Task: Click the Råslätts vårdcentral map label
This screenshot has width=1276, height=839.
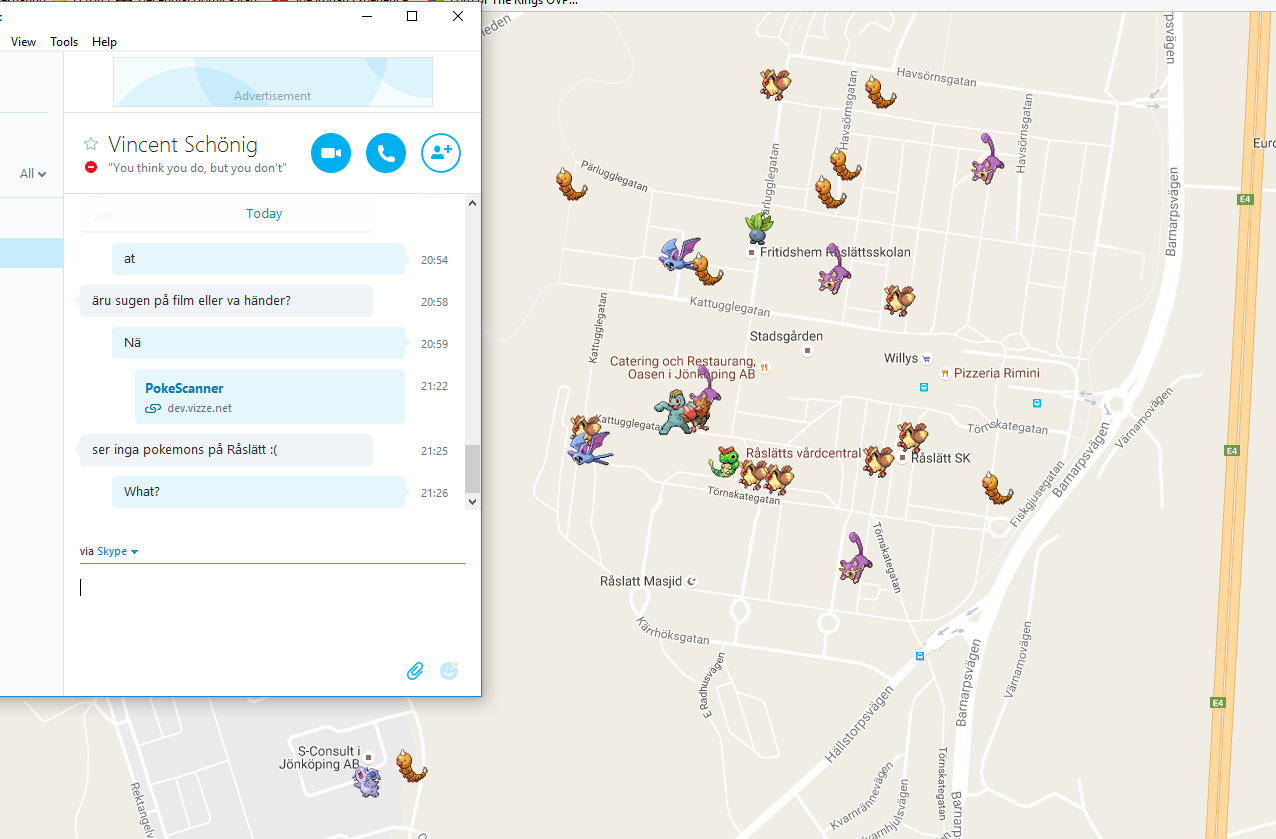Action: [803, 453]
